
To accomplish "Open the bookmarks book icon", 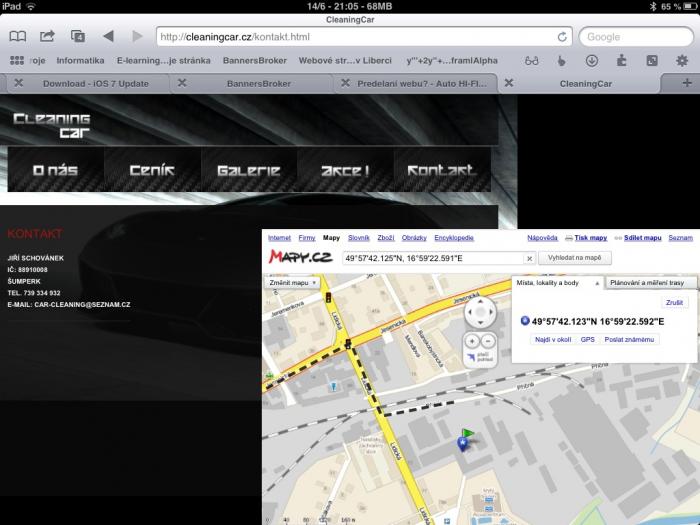I will tap(17, 37).
